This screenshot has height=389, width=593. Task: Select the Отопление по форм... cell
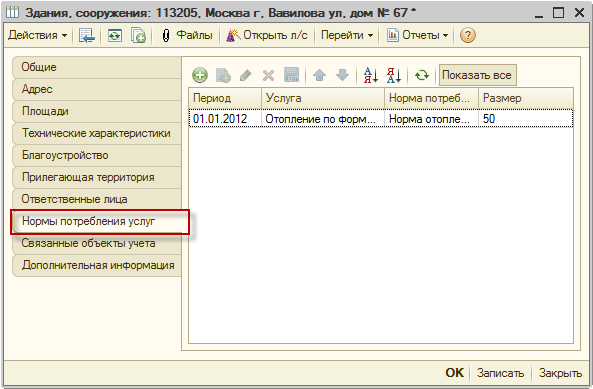pyautogui.click(x=323, y=119)
